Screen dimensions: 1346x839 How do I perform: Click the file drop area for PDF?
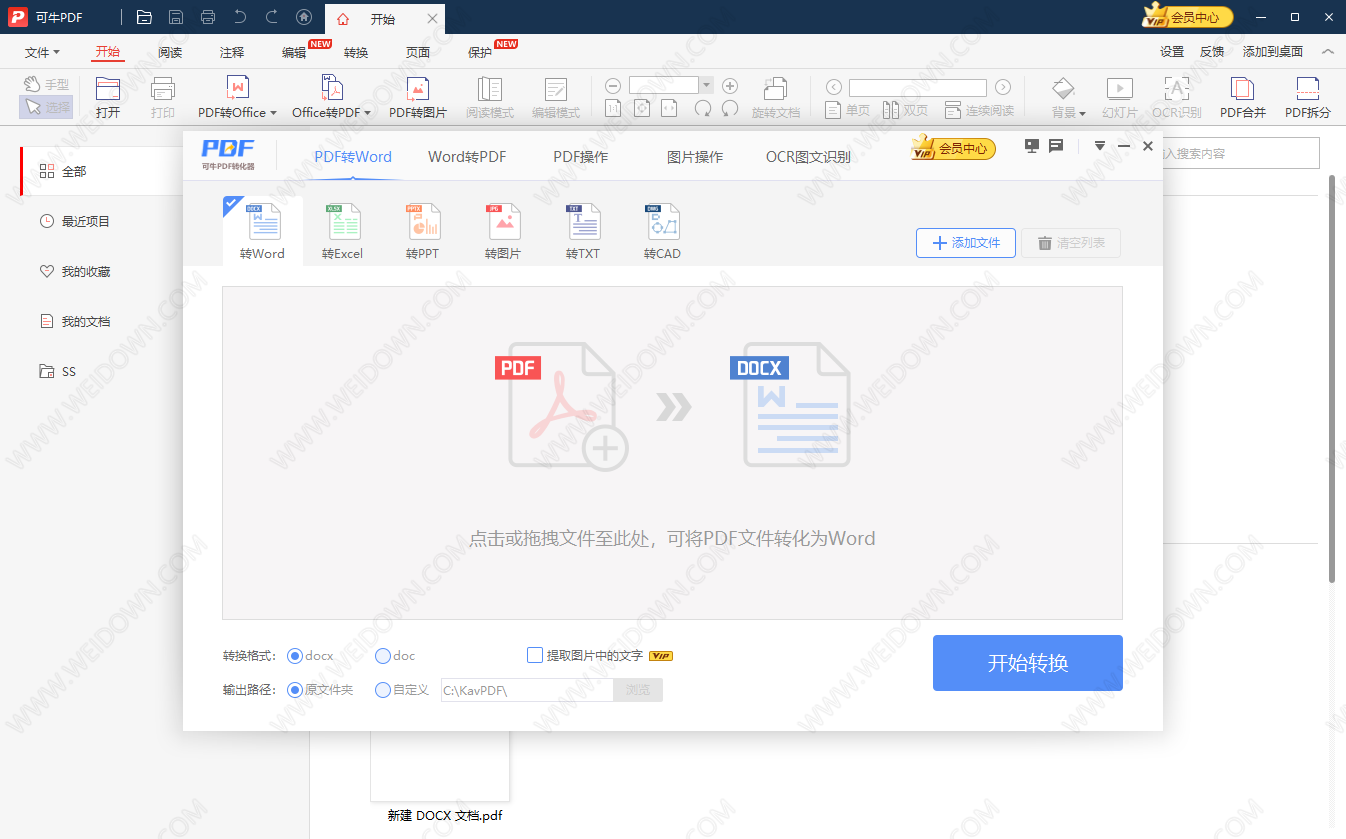pos(672,453)
